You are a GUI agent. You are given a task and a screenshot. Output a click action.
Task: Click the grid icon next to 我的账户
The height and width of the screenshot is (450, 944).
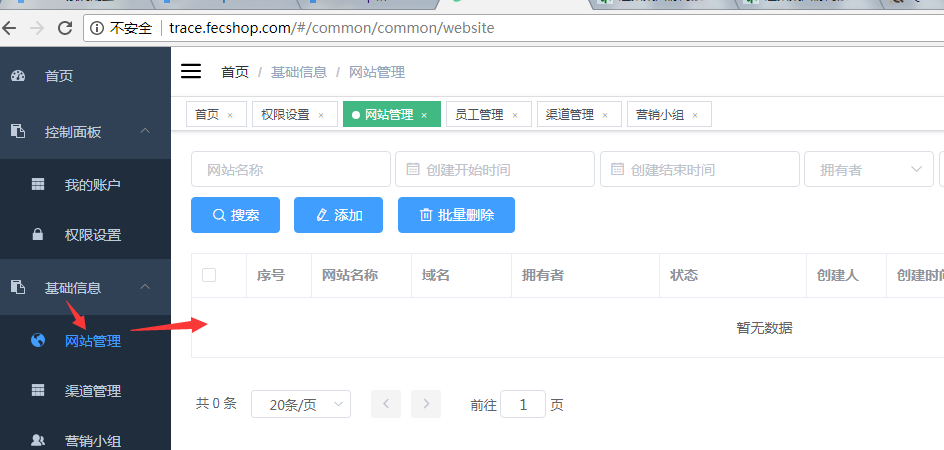click(38, 184)
